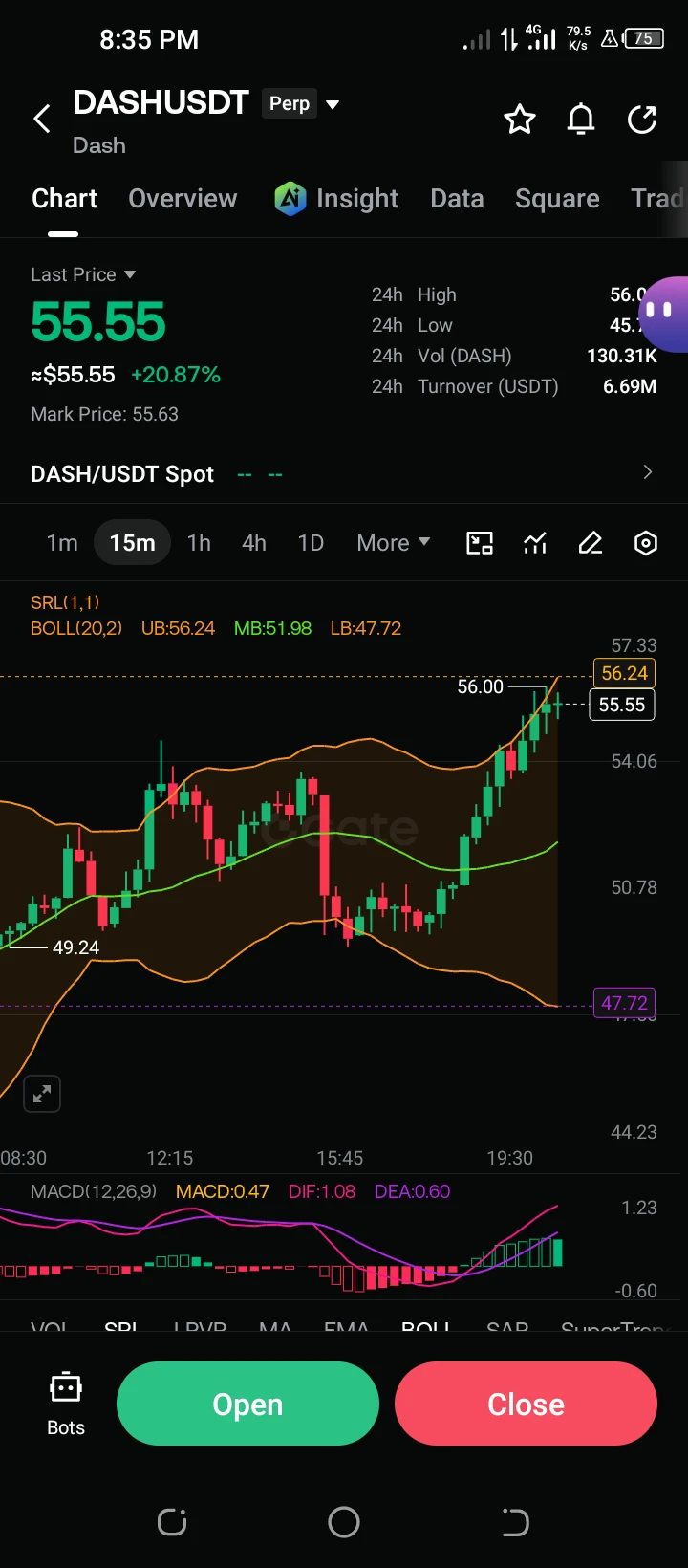Select the 1D timeframe

tap(311, 543)
